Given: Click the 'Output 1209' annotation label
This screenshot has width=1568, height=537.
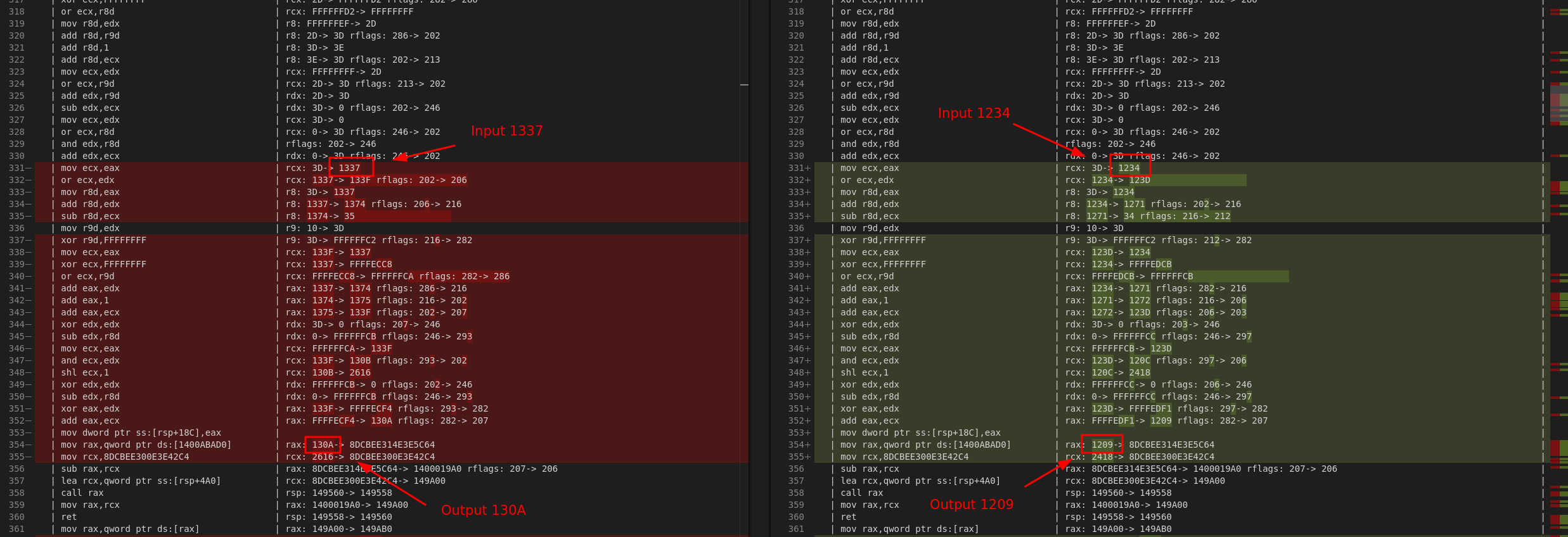Looking at the screenshot, I should [x=971, y=504].
